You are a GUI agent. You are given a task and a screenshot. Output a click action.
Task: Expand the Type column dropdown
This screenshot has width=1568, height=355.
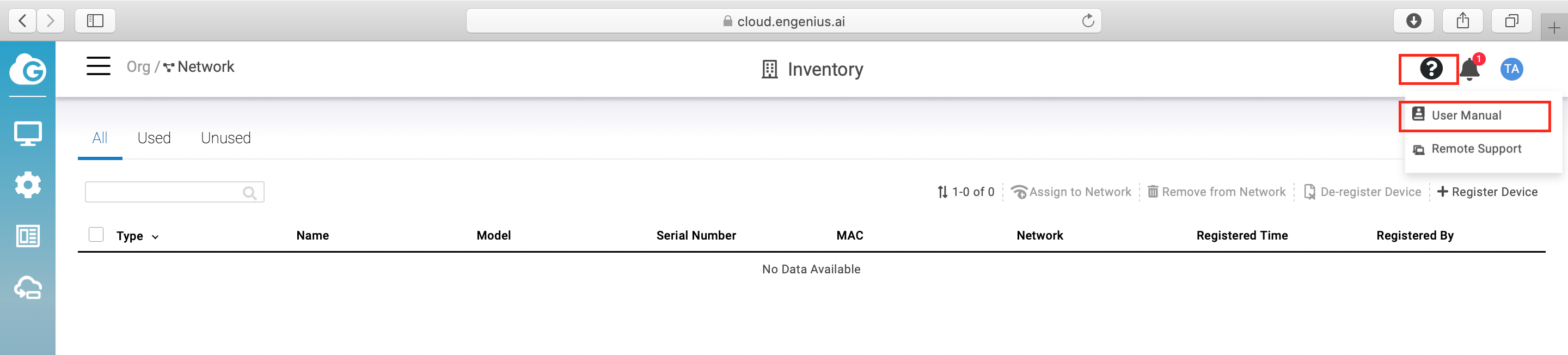tap(155, 237)
